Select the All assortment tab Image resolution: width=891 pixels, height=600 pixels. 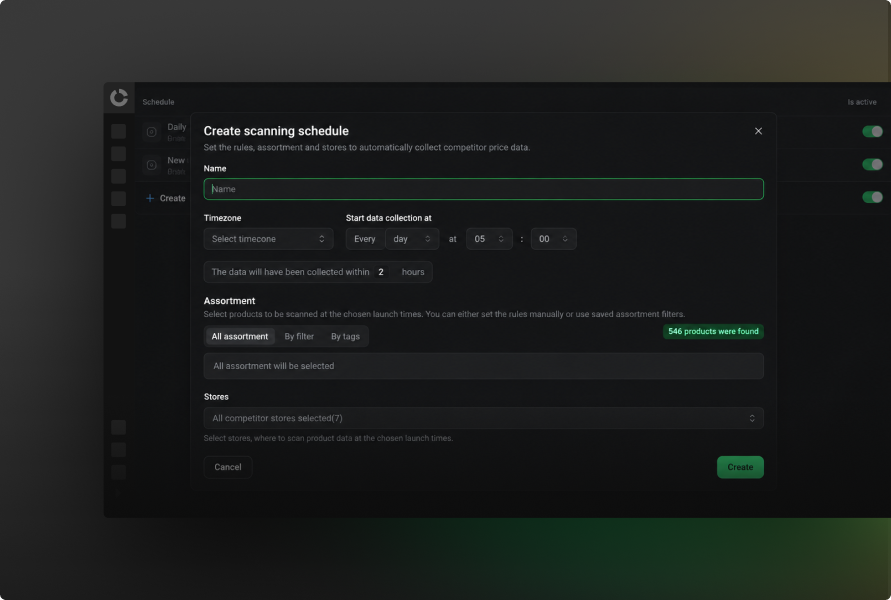click(x=240, y=336)
